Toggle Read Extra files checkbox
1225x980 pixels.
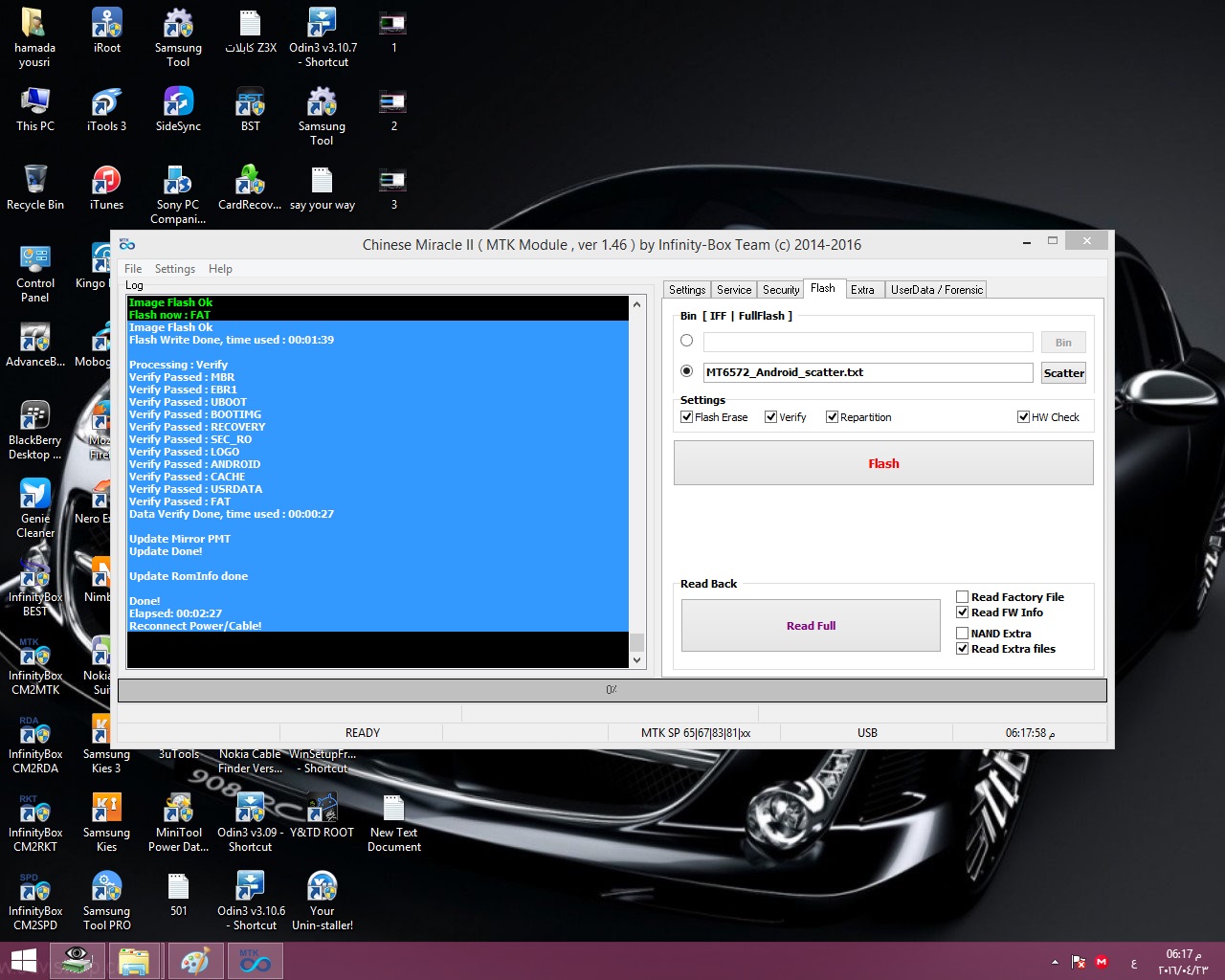tap(962, 649)
